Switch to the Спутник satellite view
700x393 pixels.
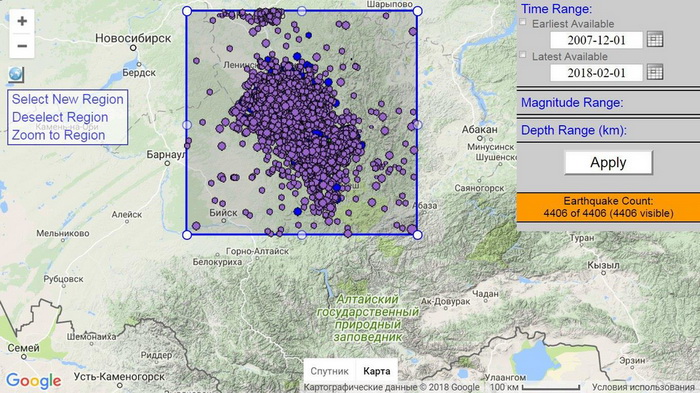tap(329, 371)
